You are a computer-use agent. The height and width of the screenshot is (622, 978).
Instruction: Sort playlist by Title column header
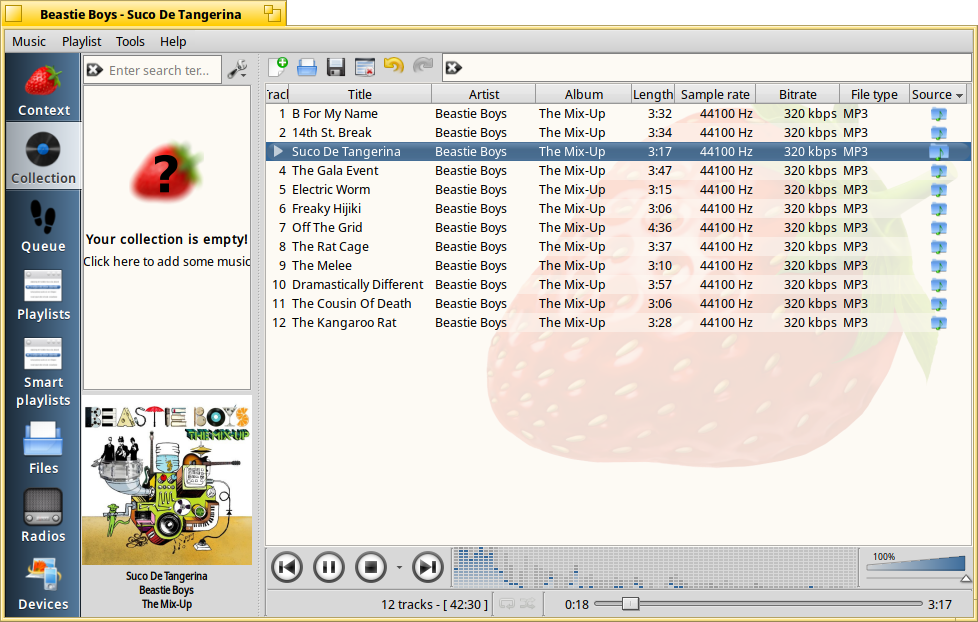pos(360,94)
